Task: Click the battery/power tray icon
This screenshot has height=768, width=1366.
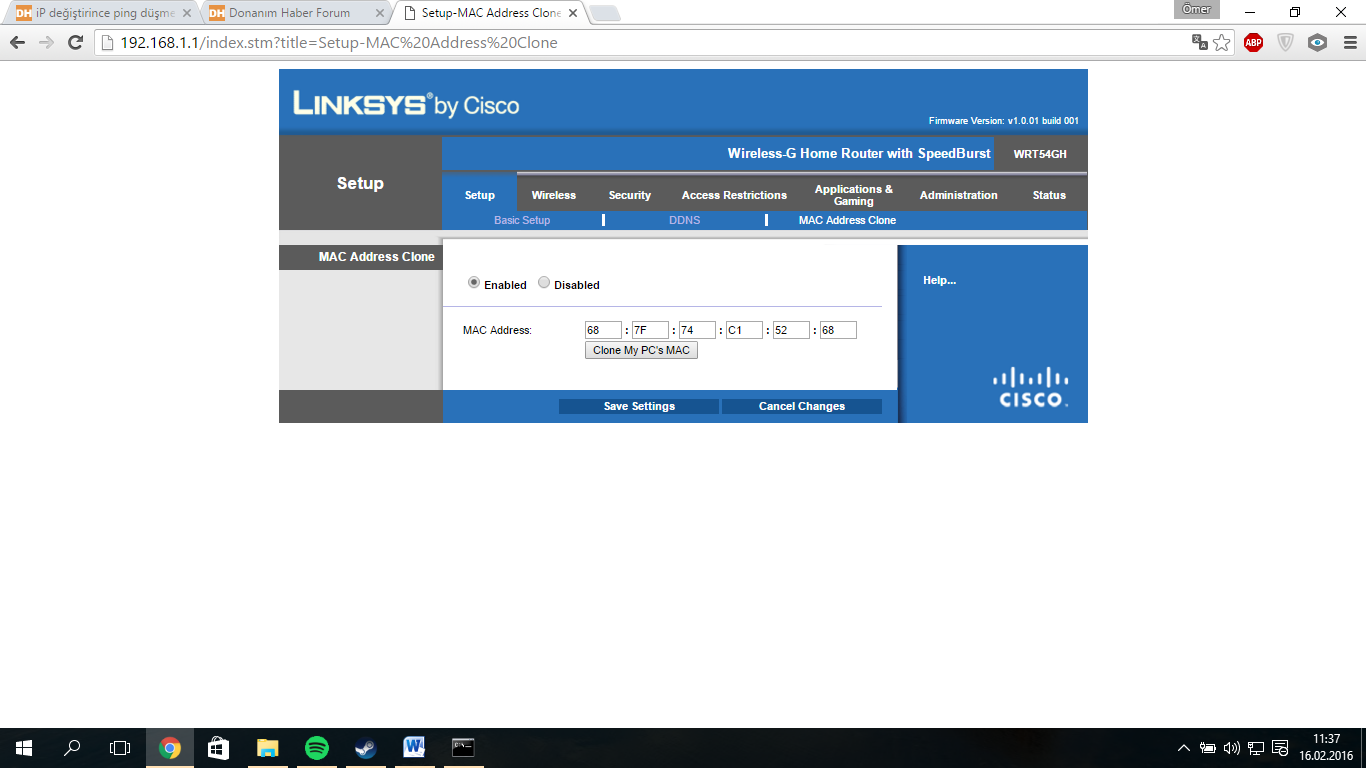Action: coord(1208,748)
